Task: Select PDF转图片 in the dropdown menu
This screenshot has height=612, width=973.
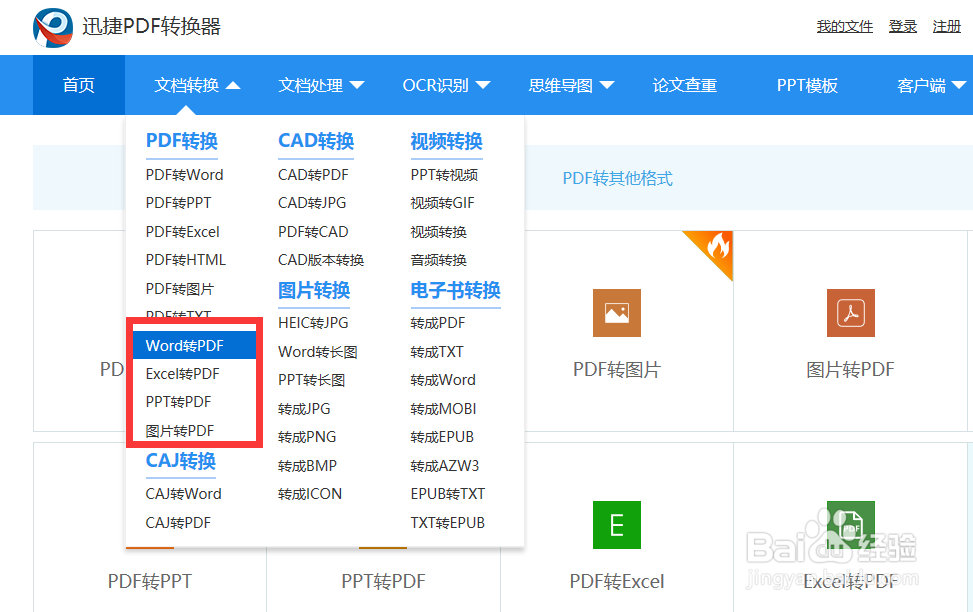Action: pos(179,289)
